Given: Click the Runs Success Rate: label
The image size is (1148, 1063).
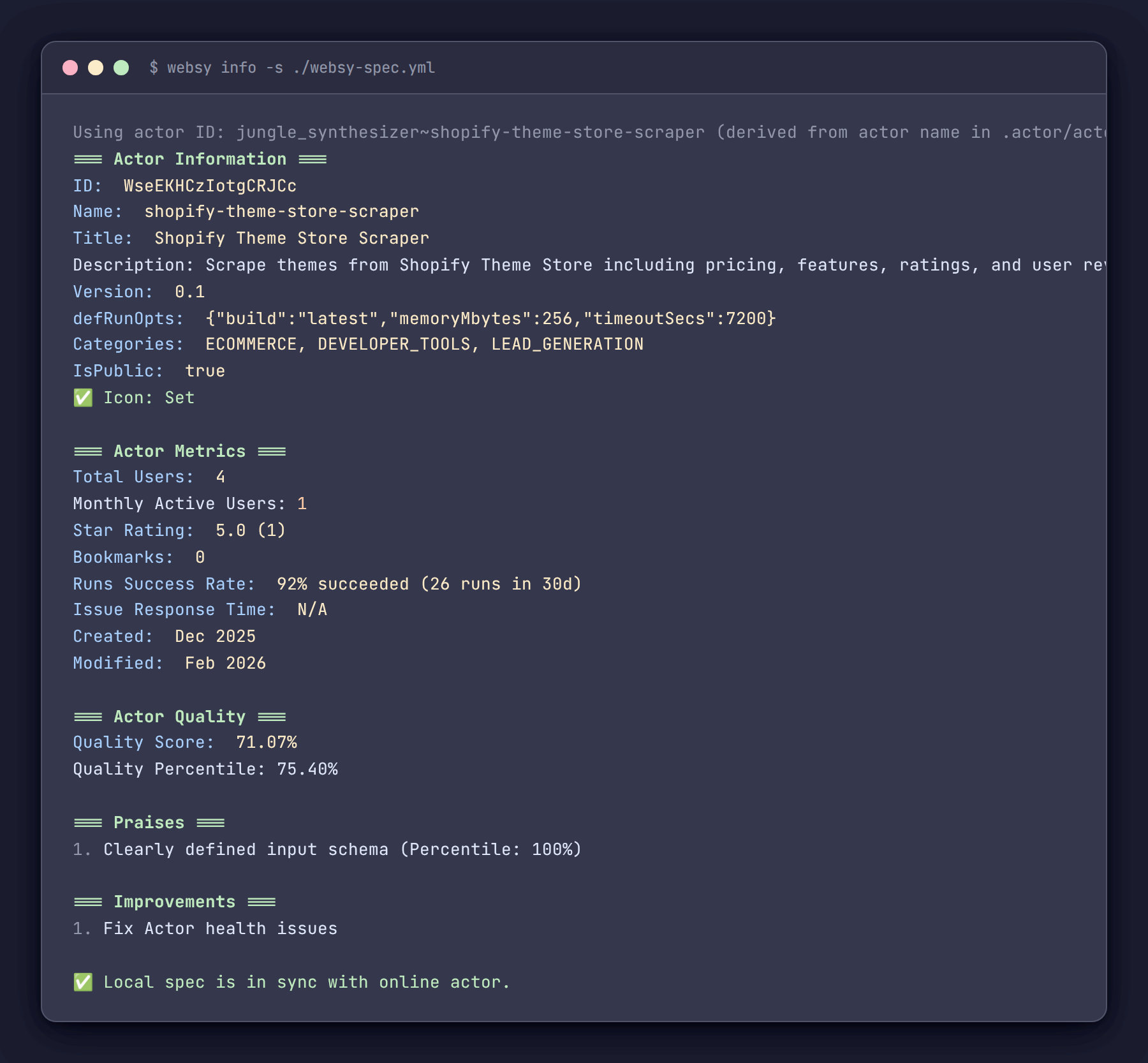Looking at the screenshot, I should [x=165, y=584].
